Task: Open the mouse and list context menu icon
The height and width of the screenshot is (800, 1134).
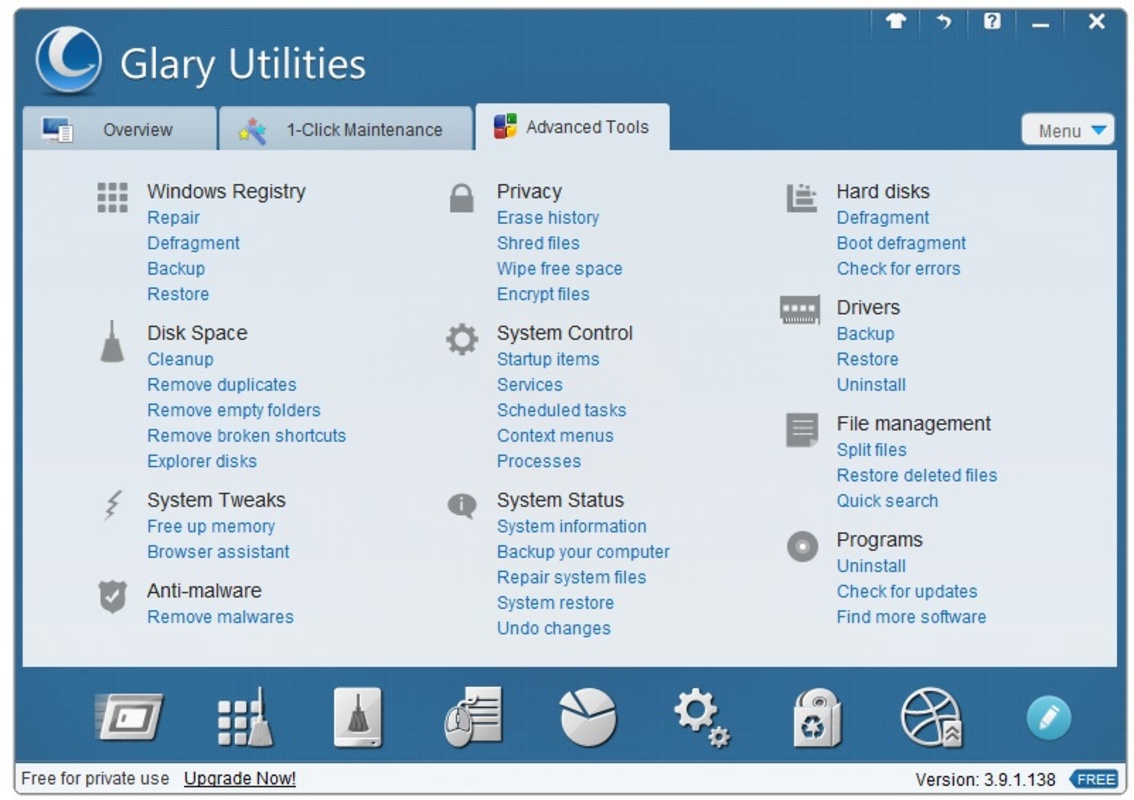Action: [473, 717]
